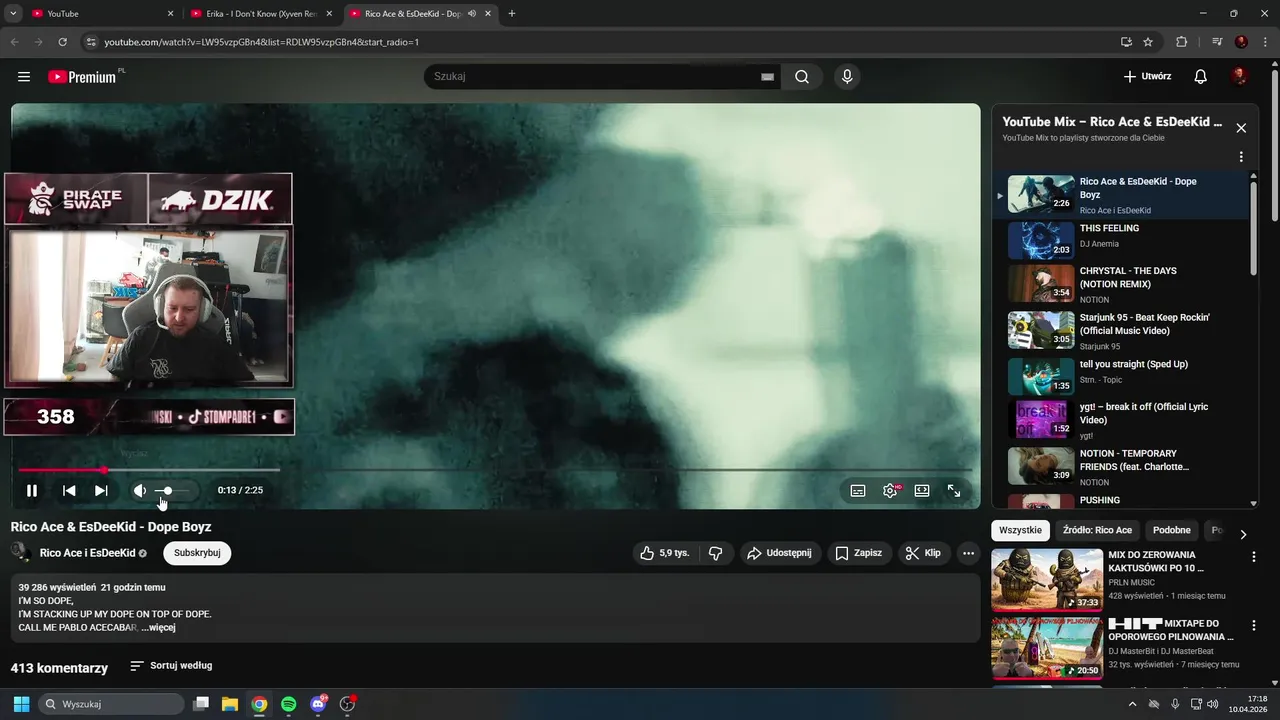Start voice search with microphone
This screenshot has height=720, width=1280.
point(847,77)
